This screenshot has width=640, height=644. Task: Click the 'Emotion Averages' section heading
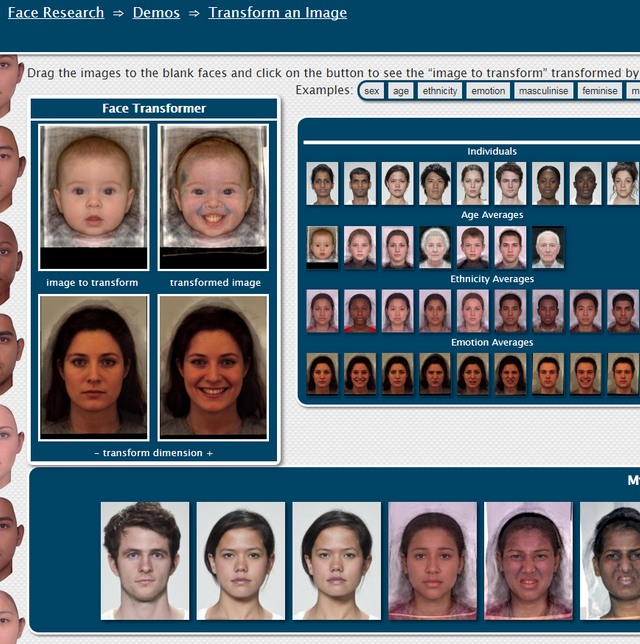492,343
